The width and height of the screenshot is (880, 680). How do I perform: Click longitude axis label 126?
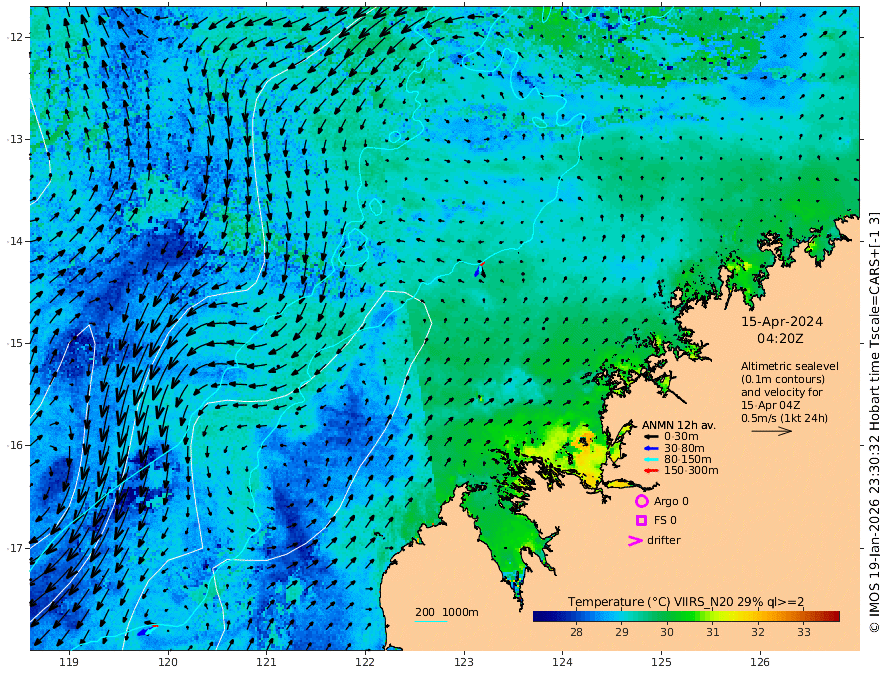[760, 663]
